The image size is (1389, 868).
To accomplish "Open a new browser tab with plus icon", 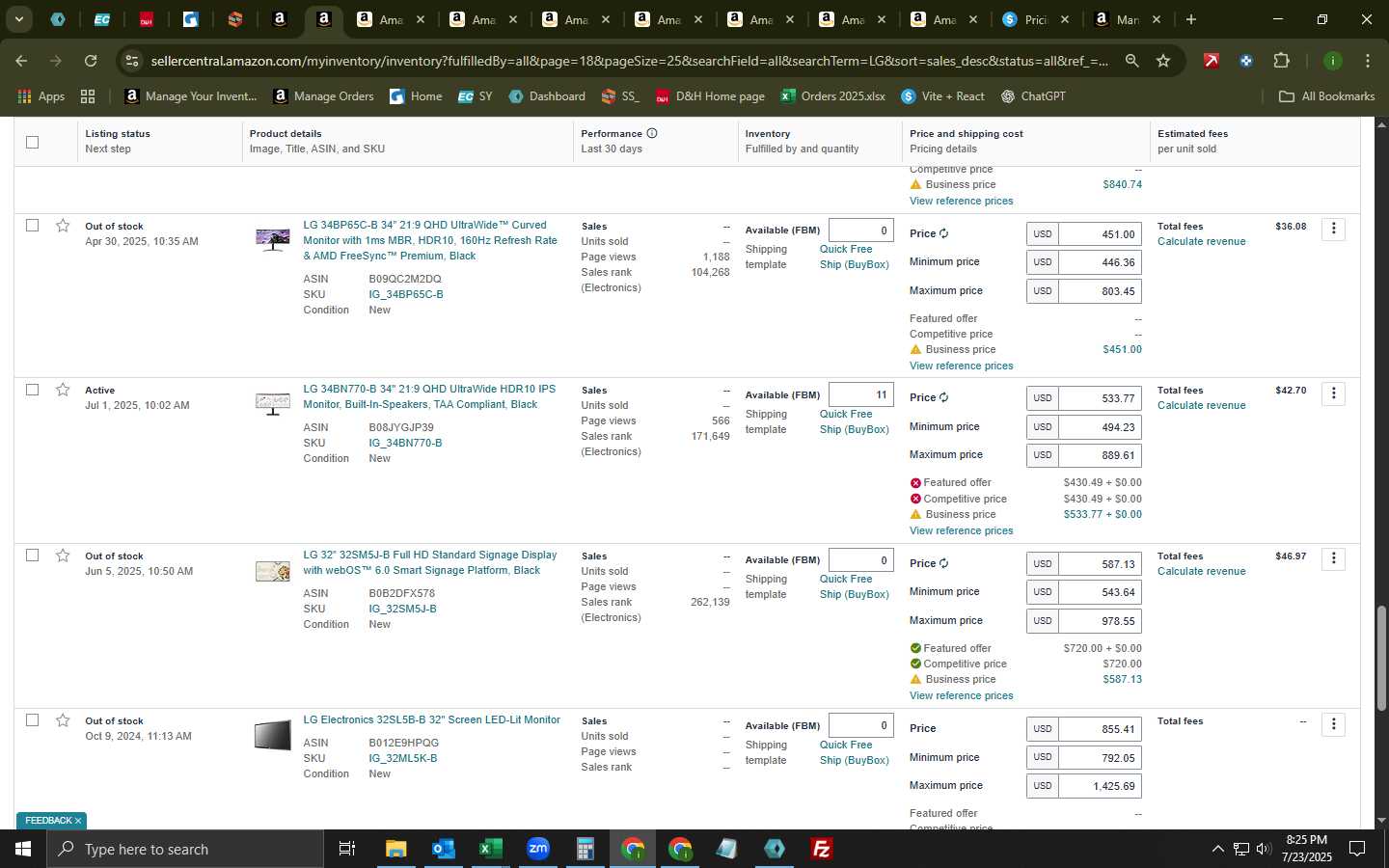I will (1191, 19).
